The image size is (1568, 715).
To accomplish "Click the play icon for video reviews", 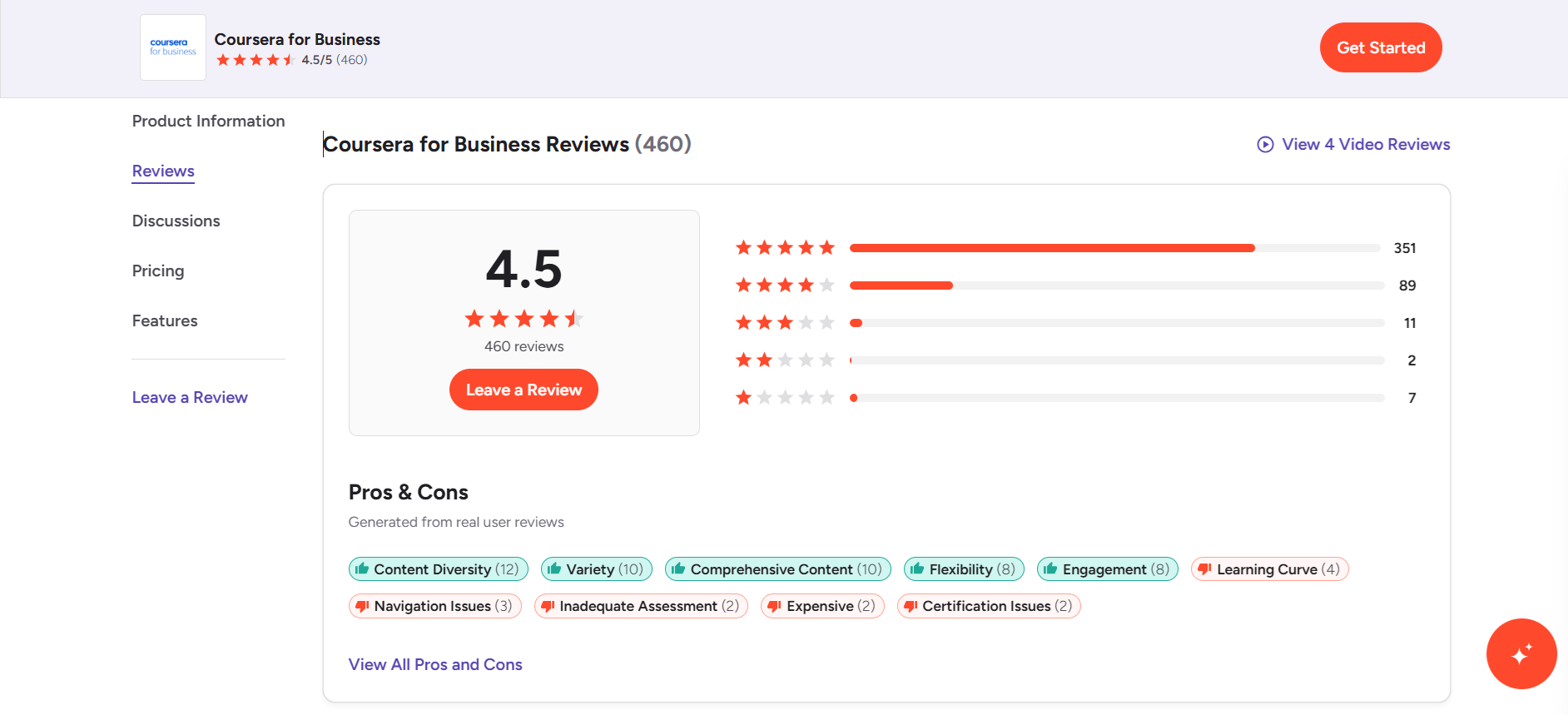I will [x=1265, y=144].
